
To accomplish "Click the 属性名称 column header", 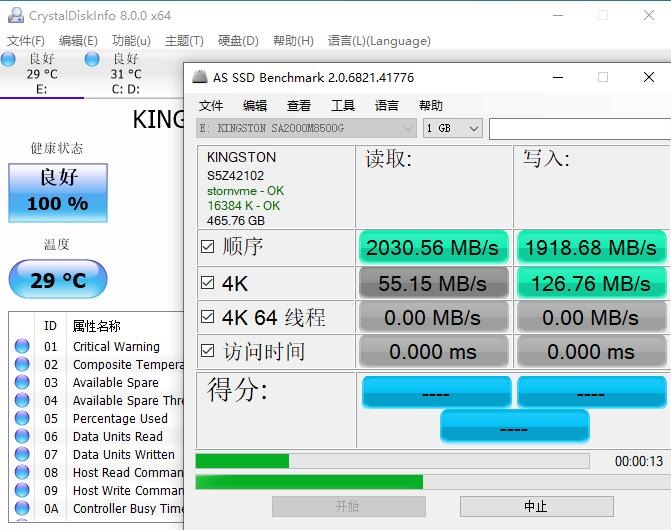I will coord(97,326).
